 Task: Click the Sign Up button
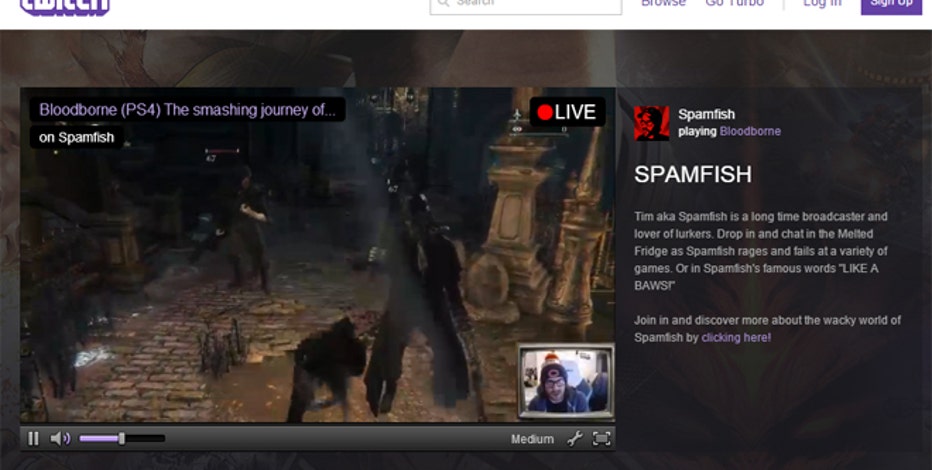click(x=892, y=5)
